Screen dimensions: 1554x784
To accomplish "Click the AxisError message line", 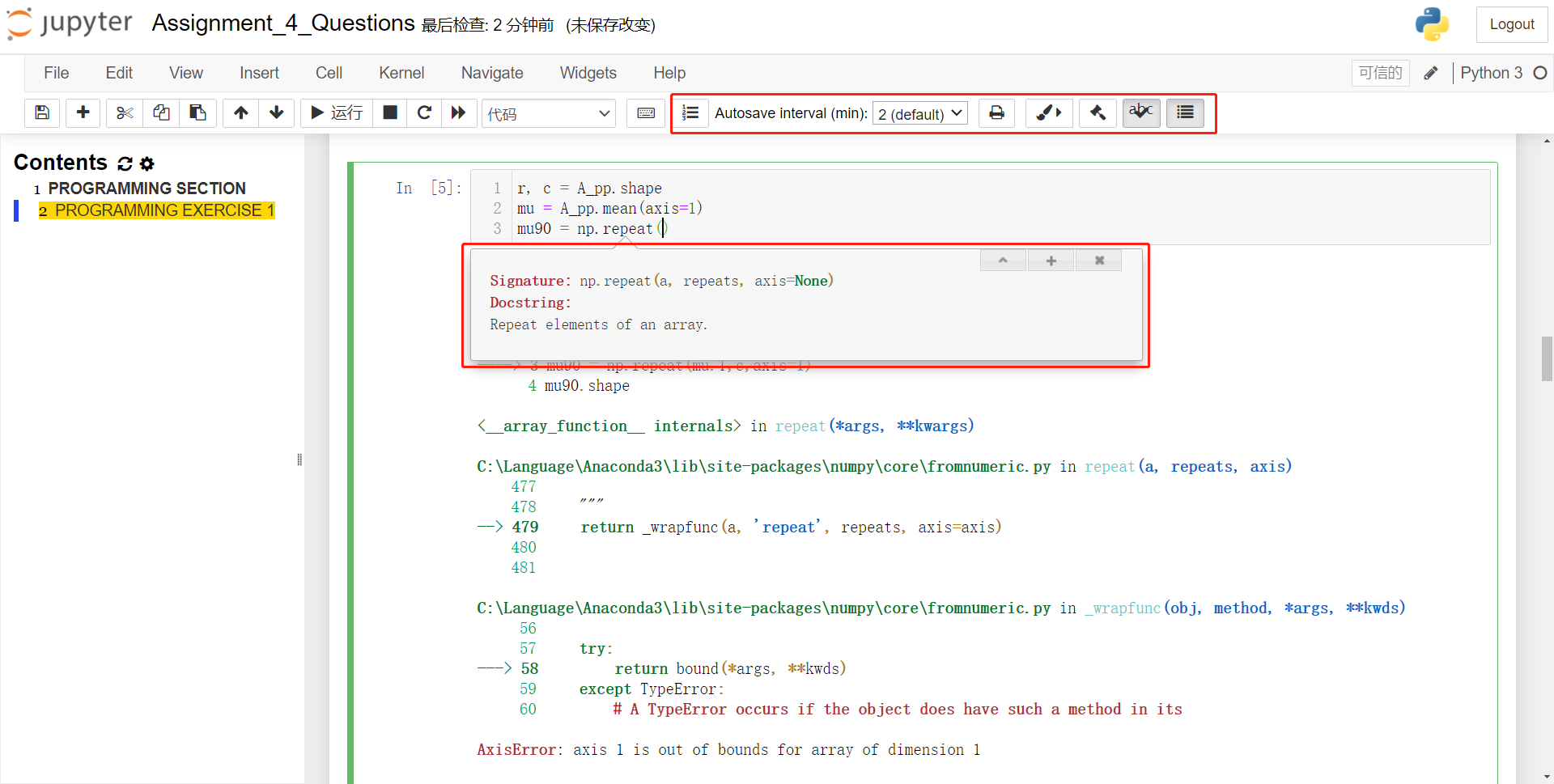I will coord(728,750).
